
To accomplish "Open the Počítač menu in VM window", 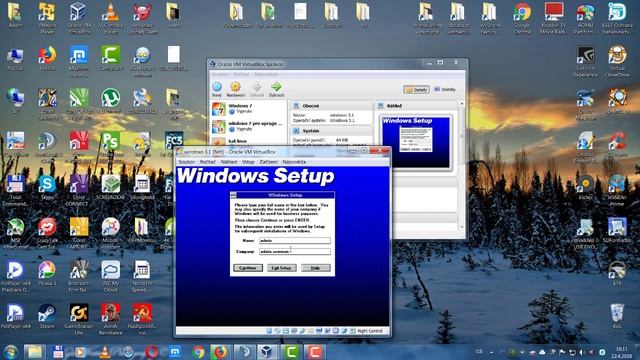I will [x=207, y=162].
